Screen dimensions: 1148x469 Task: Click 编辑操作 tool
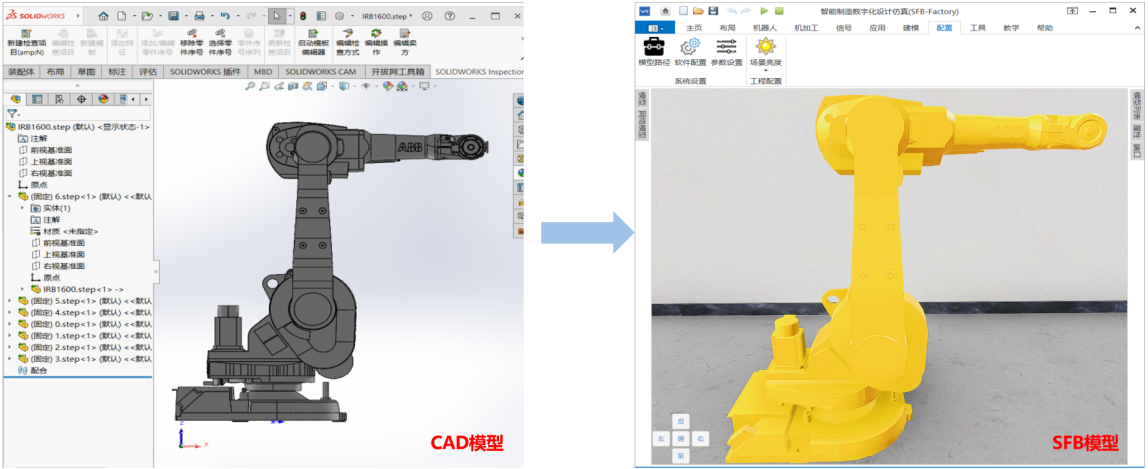376,42
